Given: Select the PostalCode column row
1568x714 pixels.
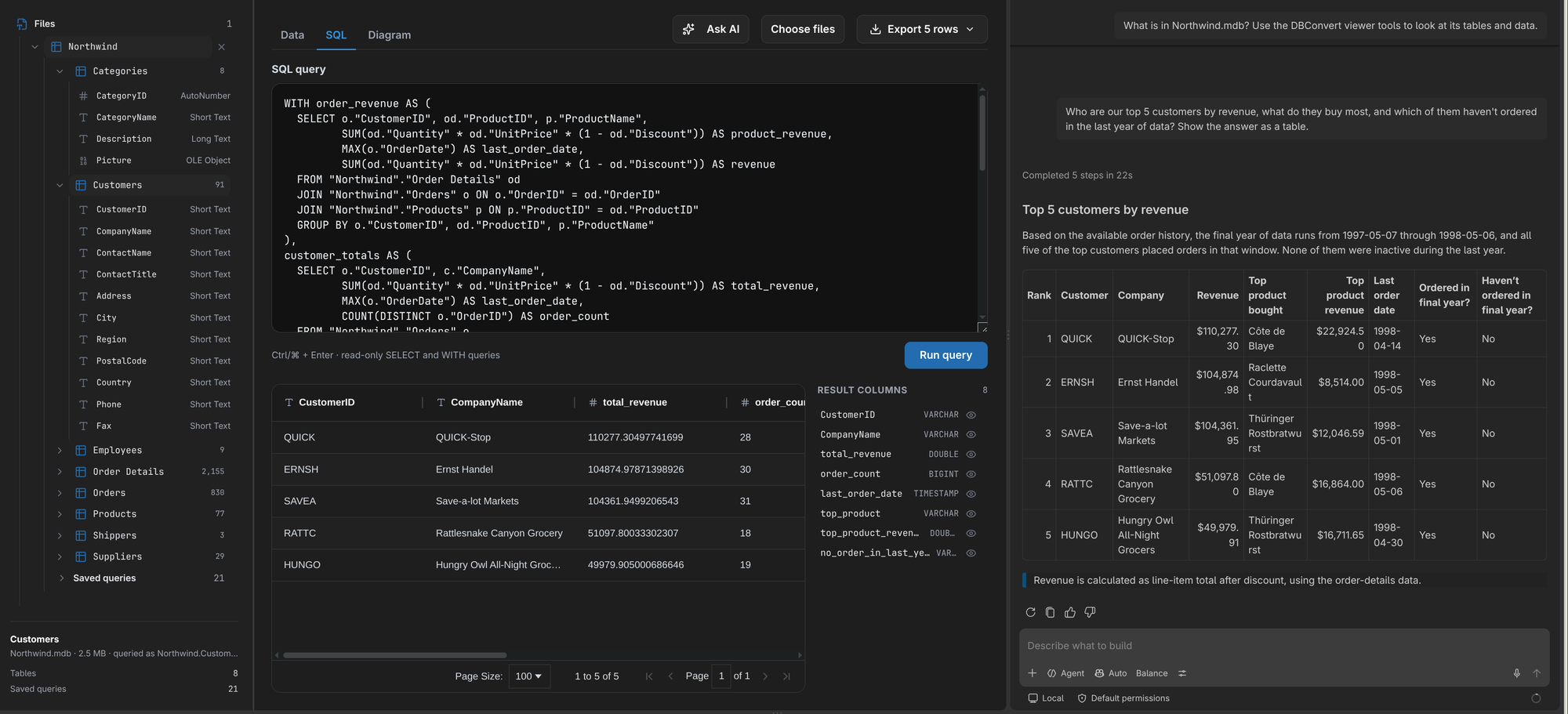Looking at the screenshot, I should click(x=154, y=361).
